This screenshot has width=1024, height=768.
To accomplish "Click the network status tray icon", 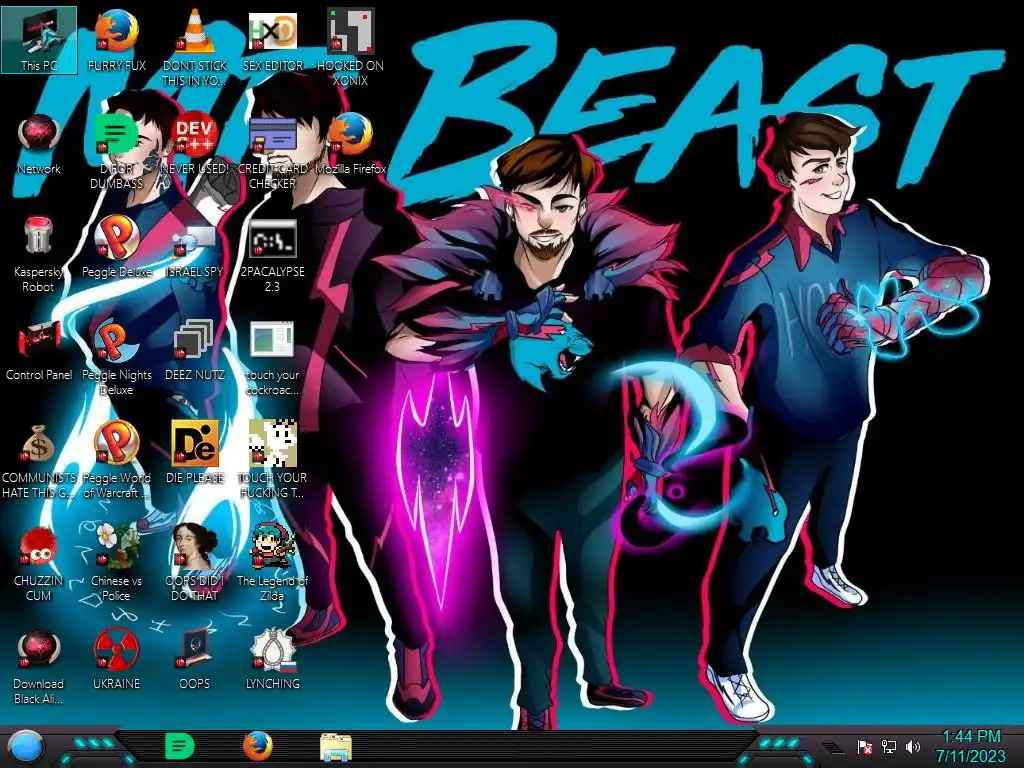I will coord(889,746).
